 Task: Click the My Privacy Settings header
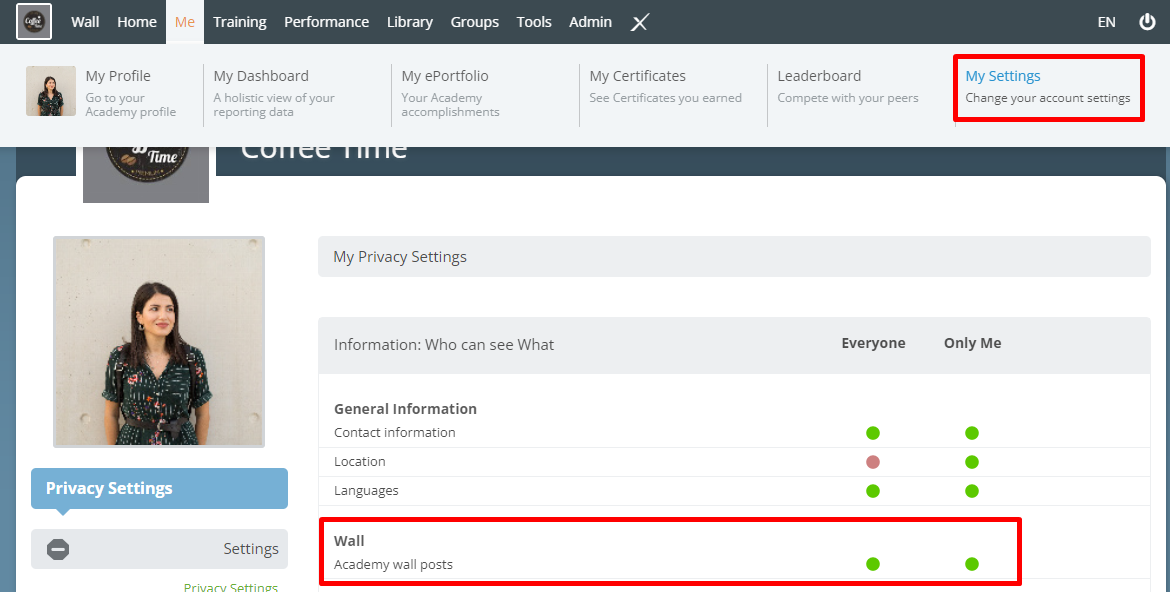click(x=734, y=257)
